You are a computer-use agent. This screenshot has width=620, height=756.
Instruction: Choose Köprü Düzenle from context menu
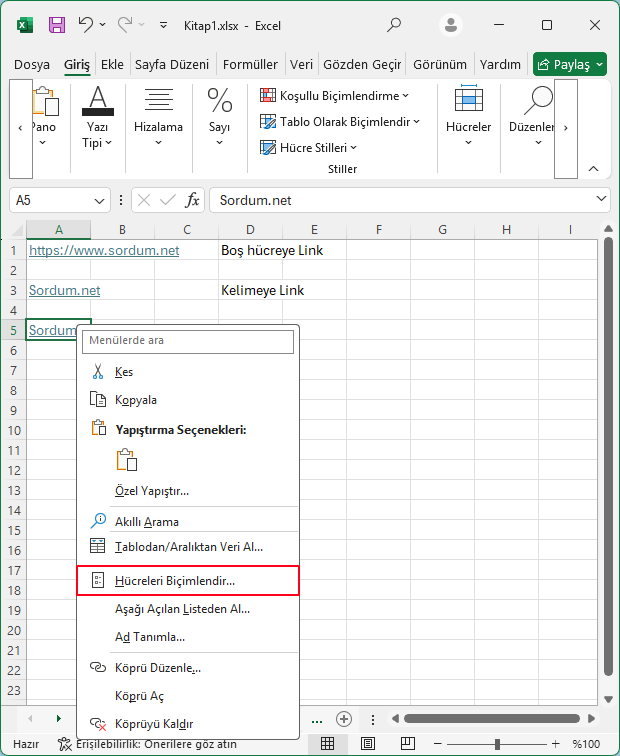(x=186, y=668)
